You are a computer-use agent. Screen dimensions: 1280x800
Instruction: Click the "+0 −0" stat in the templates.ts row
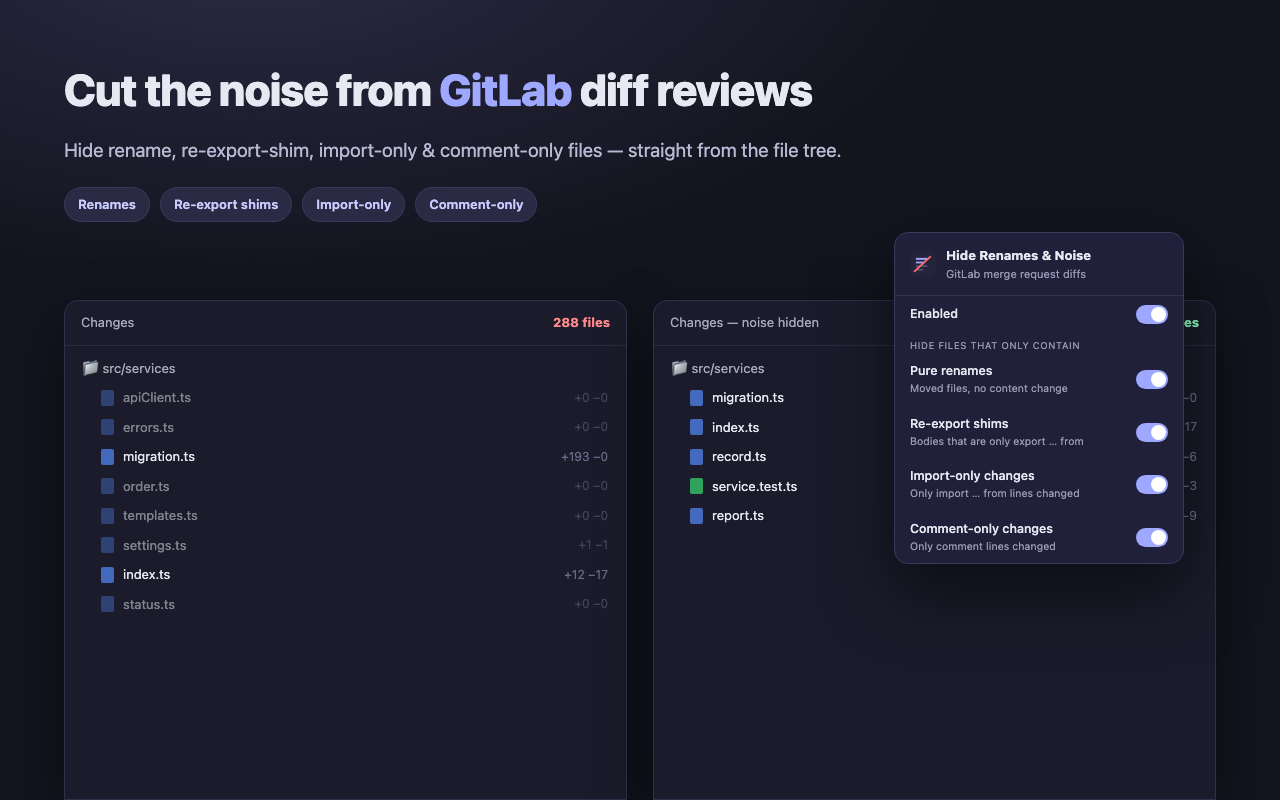(x=591, y=516)
